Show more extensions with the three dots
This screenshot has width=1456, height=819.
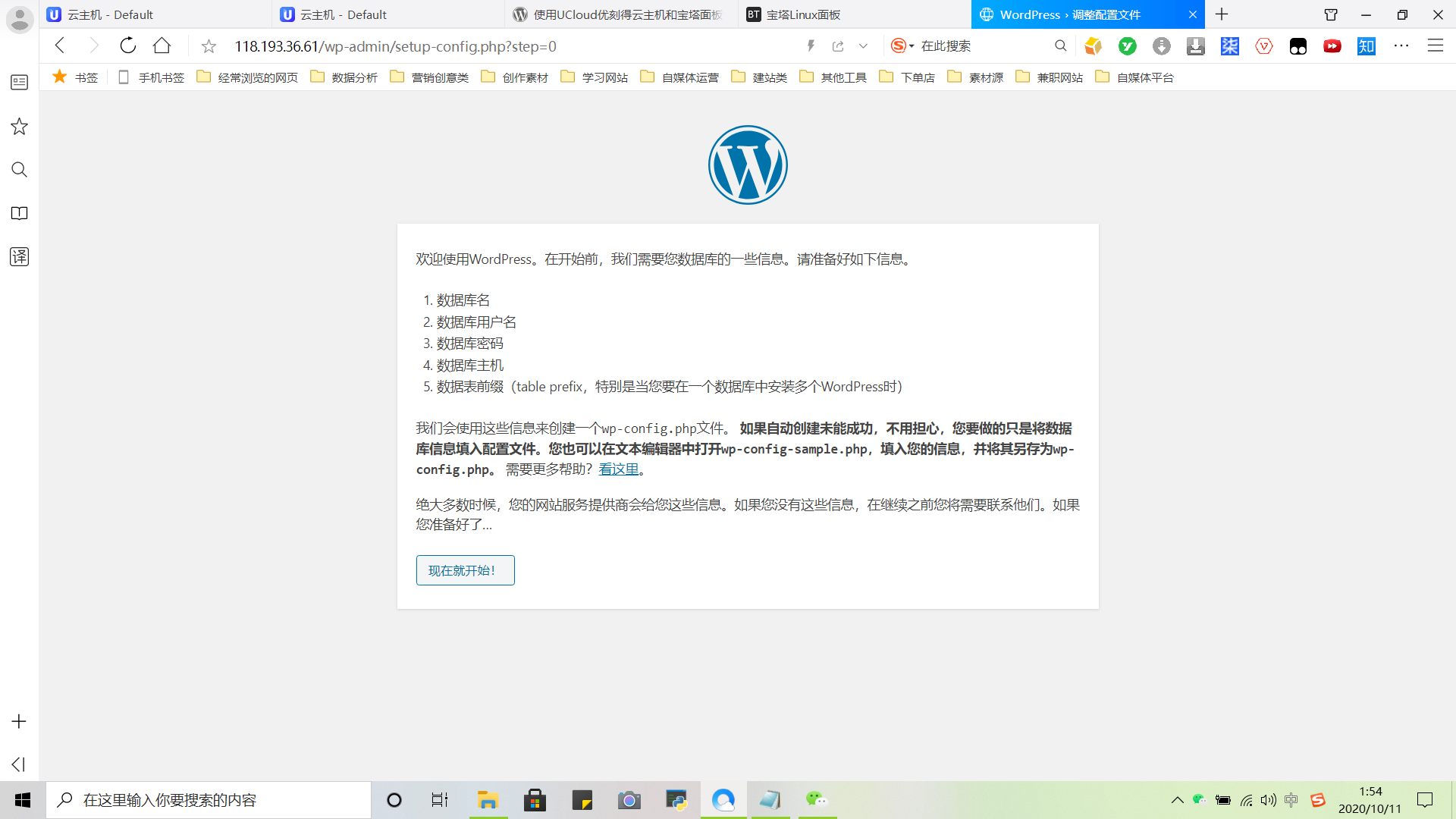1401,46
